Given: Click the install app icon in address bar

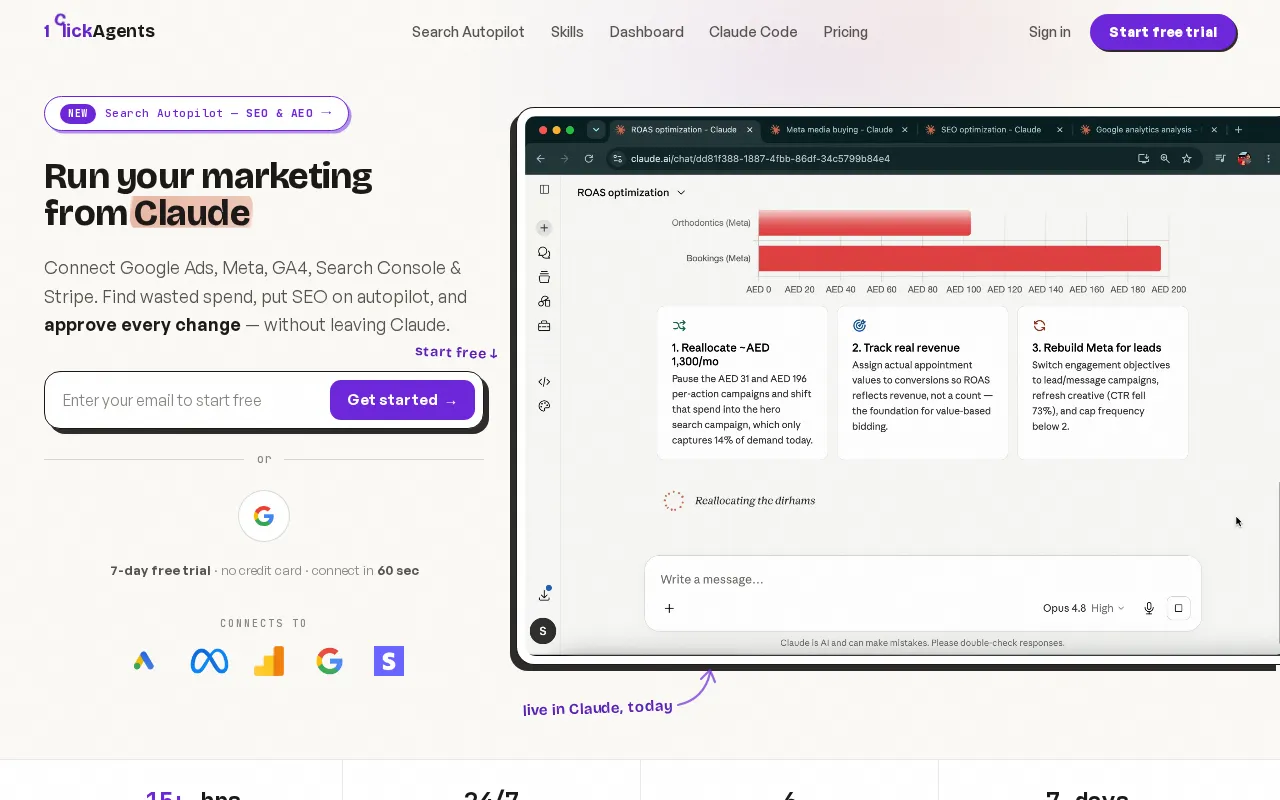Looking at the screenshot, I should point(1143,158).
